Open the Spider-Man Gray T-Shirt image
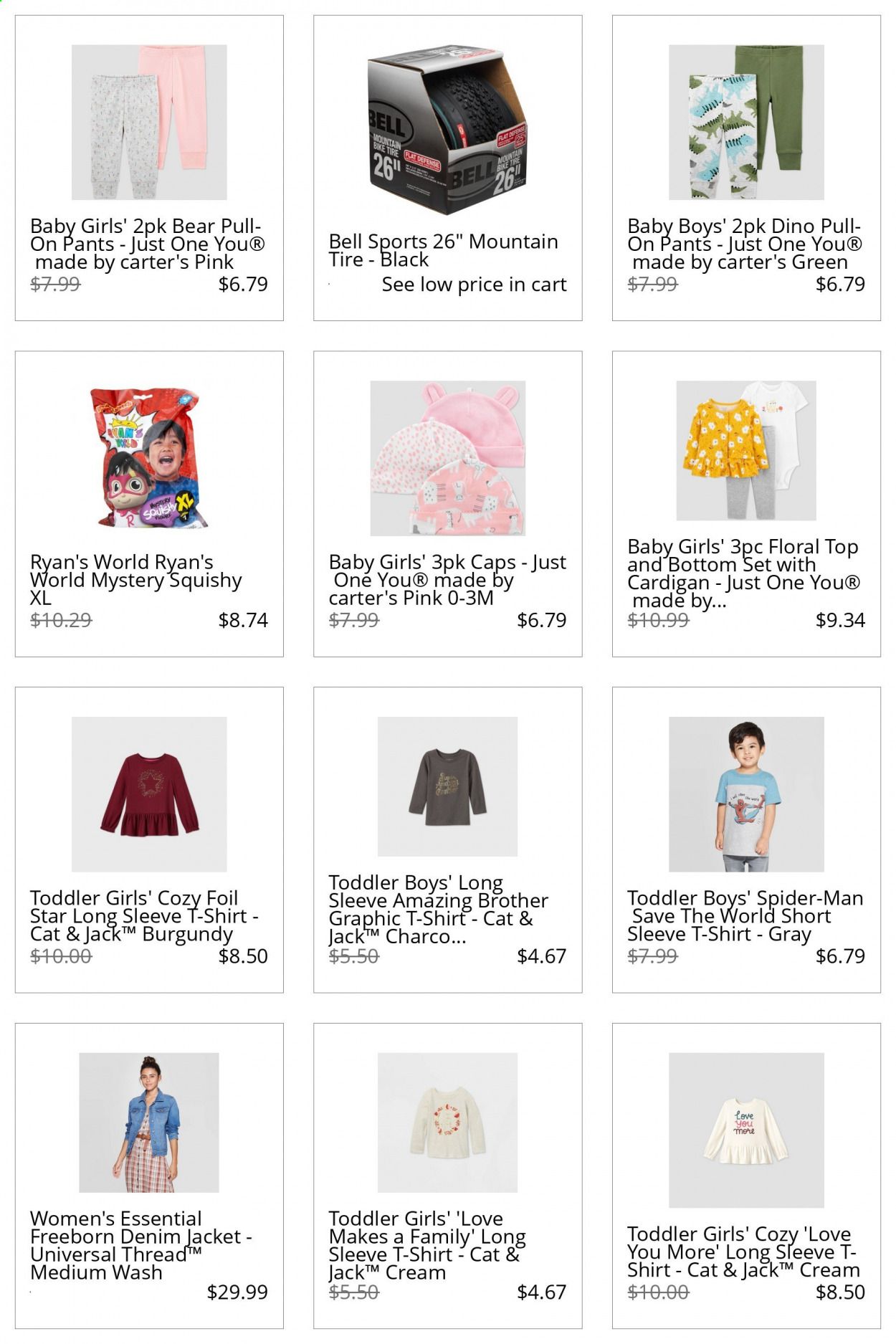 746,794
